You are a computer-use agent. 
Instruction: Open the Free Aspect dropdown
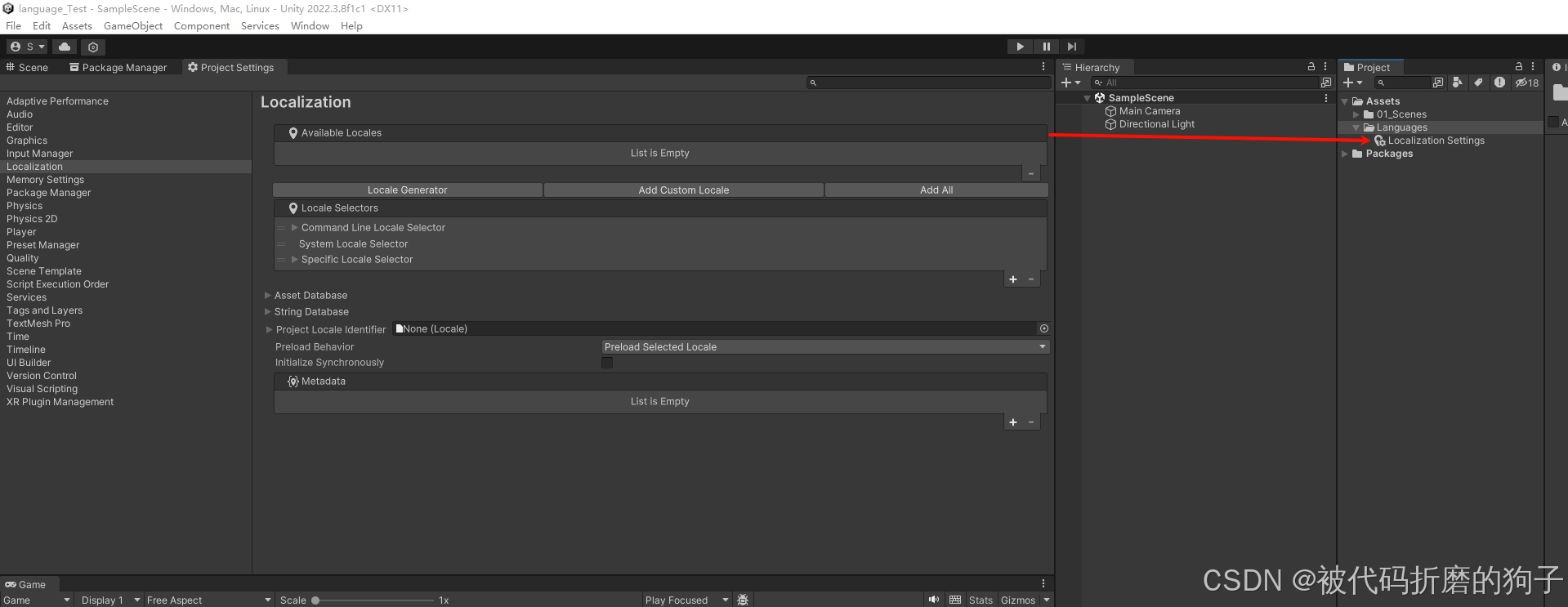[x=208, y=600]
